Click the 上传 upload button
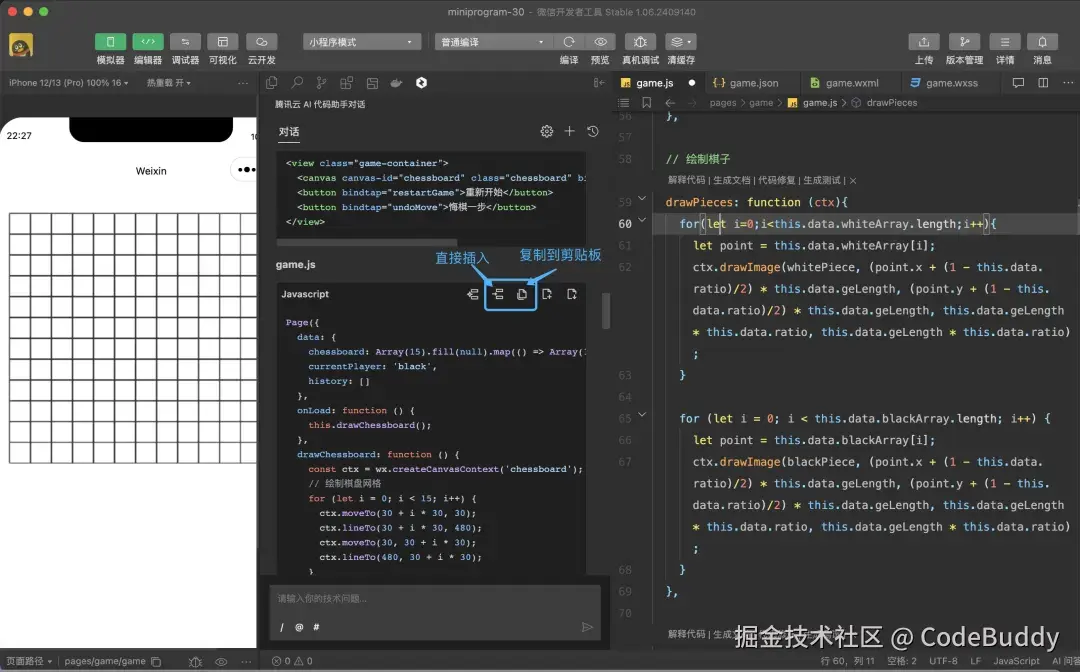 [924, 42]
